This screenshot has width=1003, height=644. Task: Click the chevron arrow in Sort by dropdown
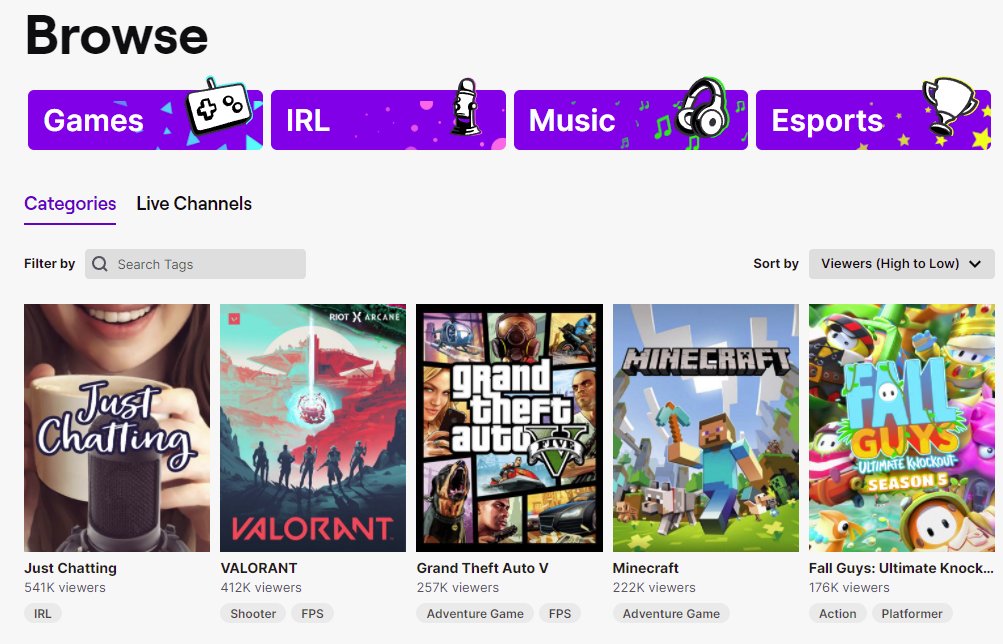click(x=975, y=264)
